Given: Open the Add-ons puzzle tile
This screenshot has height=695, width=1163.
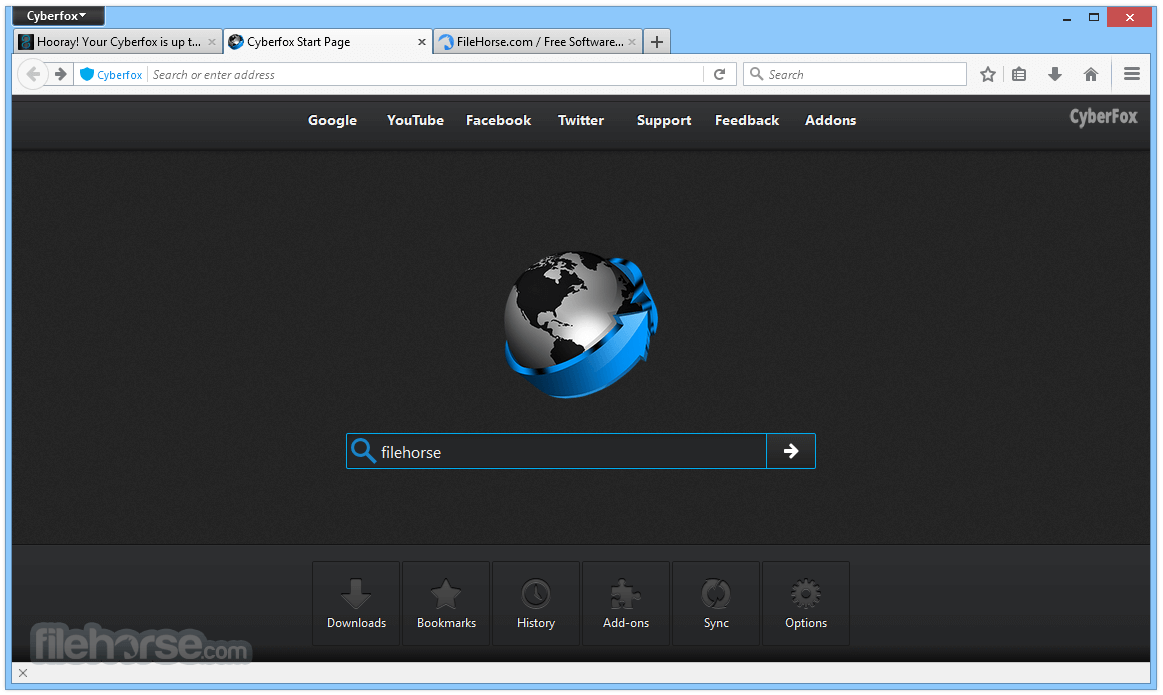Looking at the screenshot, I should pyautogui.click(x=626, y=603).
